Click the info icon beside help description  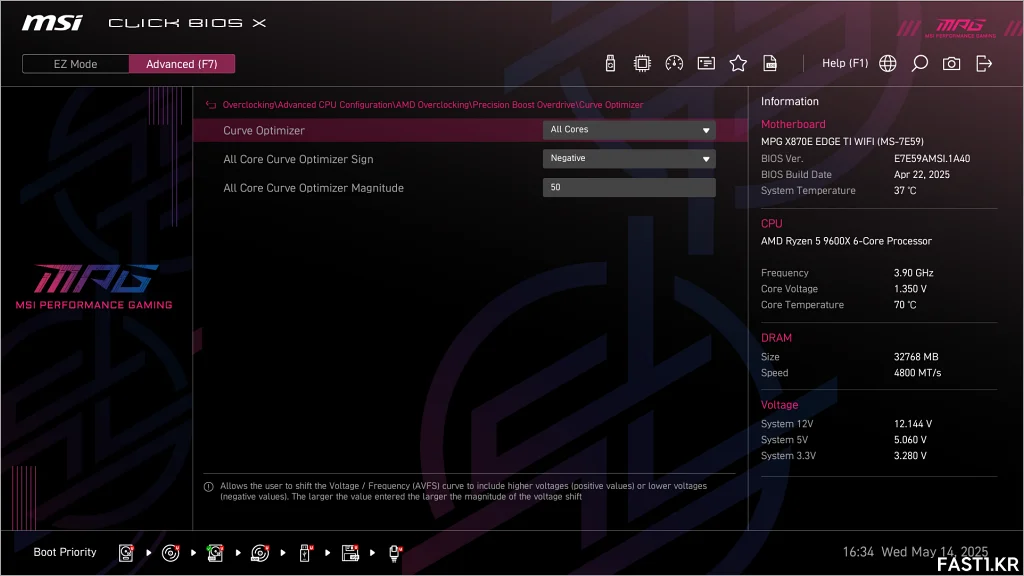[209, 487]
